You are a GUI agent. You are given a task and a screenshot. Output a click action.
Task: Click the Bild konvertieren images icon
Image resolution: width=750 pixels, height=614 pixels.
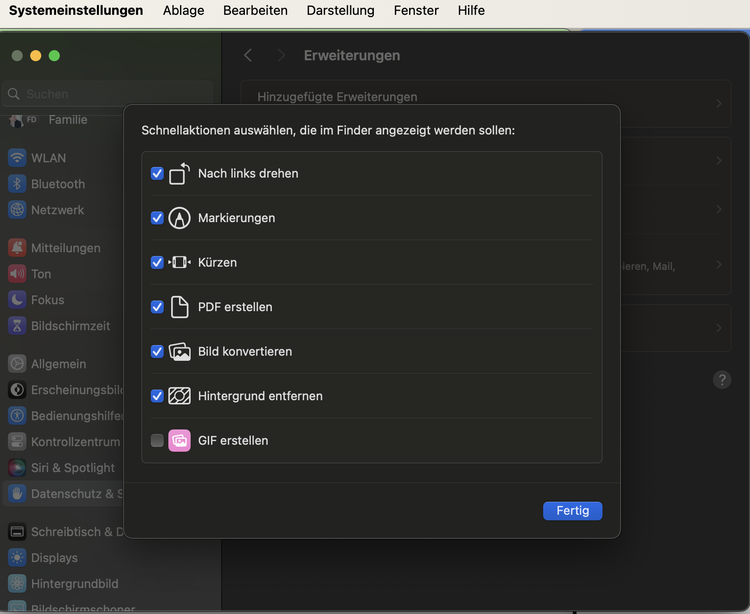tap(179, 351)
